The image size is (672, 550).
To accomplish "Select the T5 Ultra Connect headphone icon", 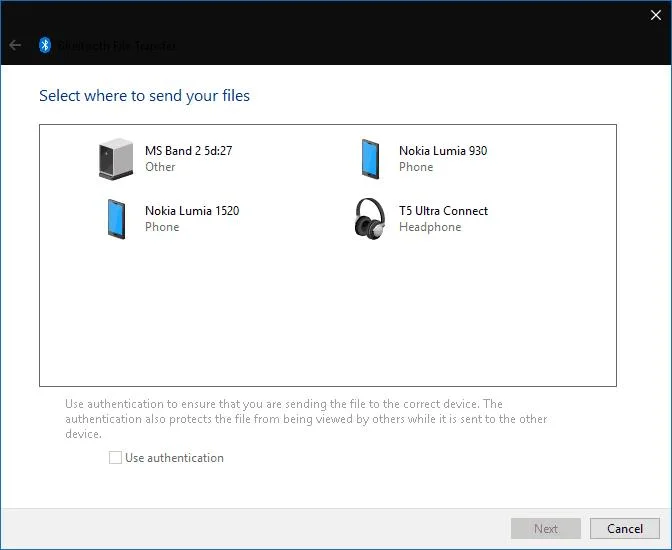I will pos(370,219).
